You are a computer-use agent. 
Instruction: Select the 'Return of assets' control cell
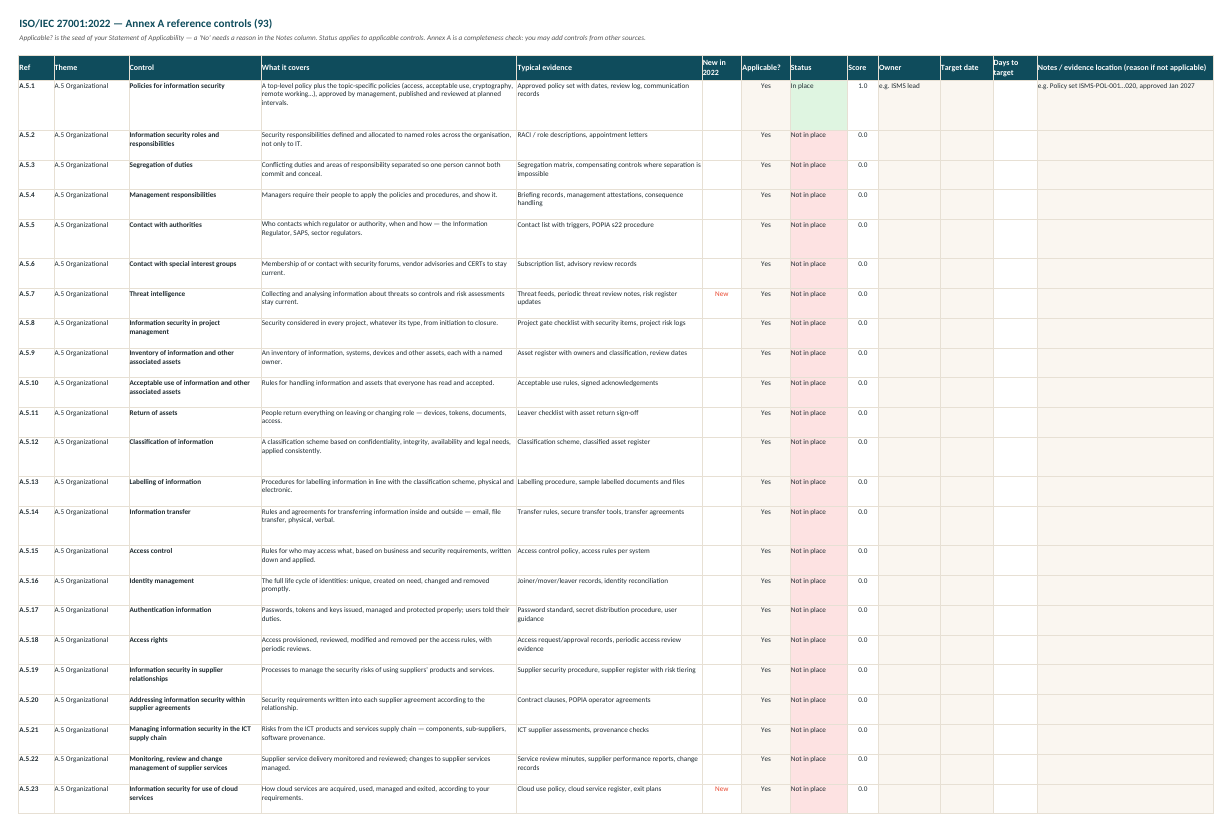(194, 421)
